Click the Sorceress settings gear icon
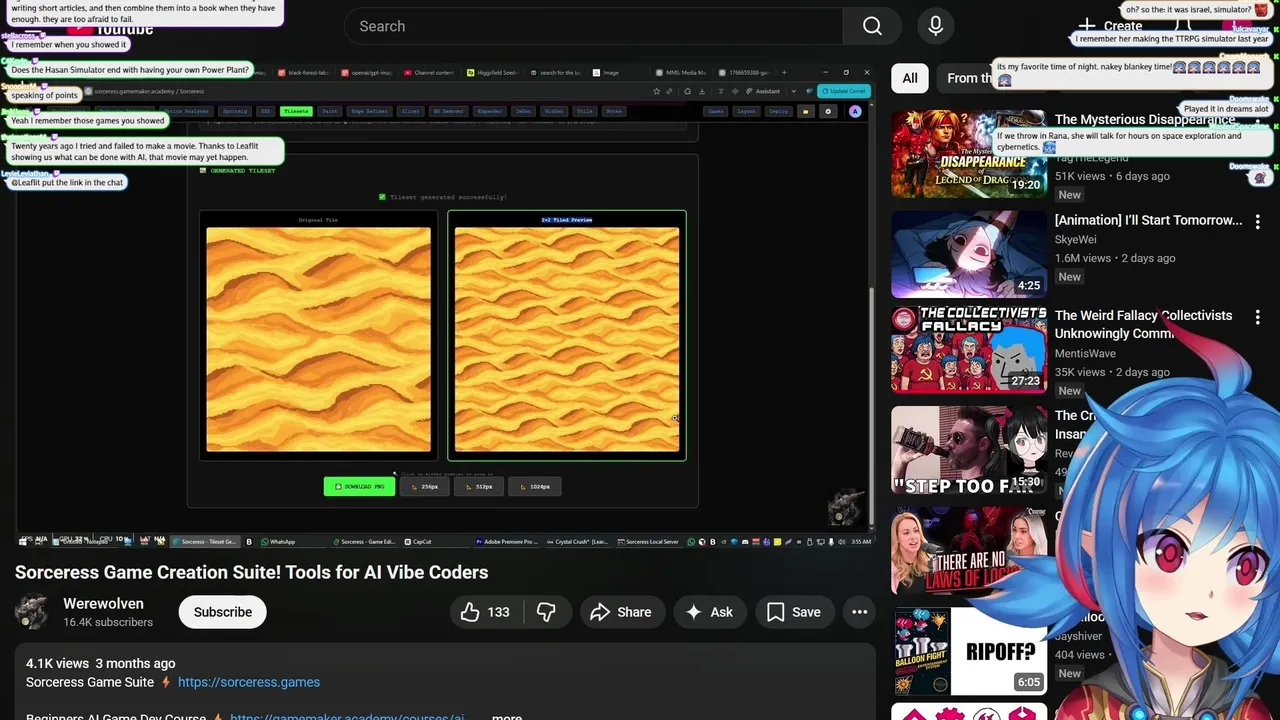The image size is (1280, 720). [827, 111]
